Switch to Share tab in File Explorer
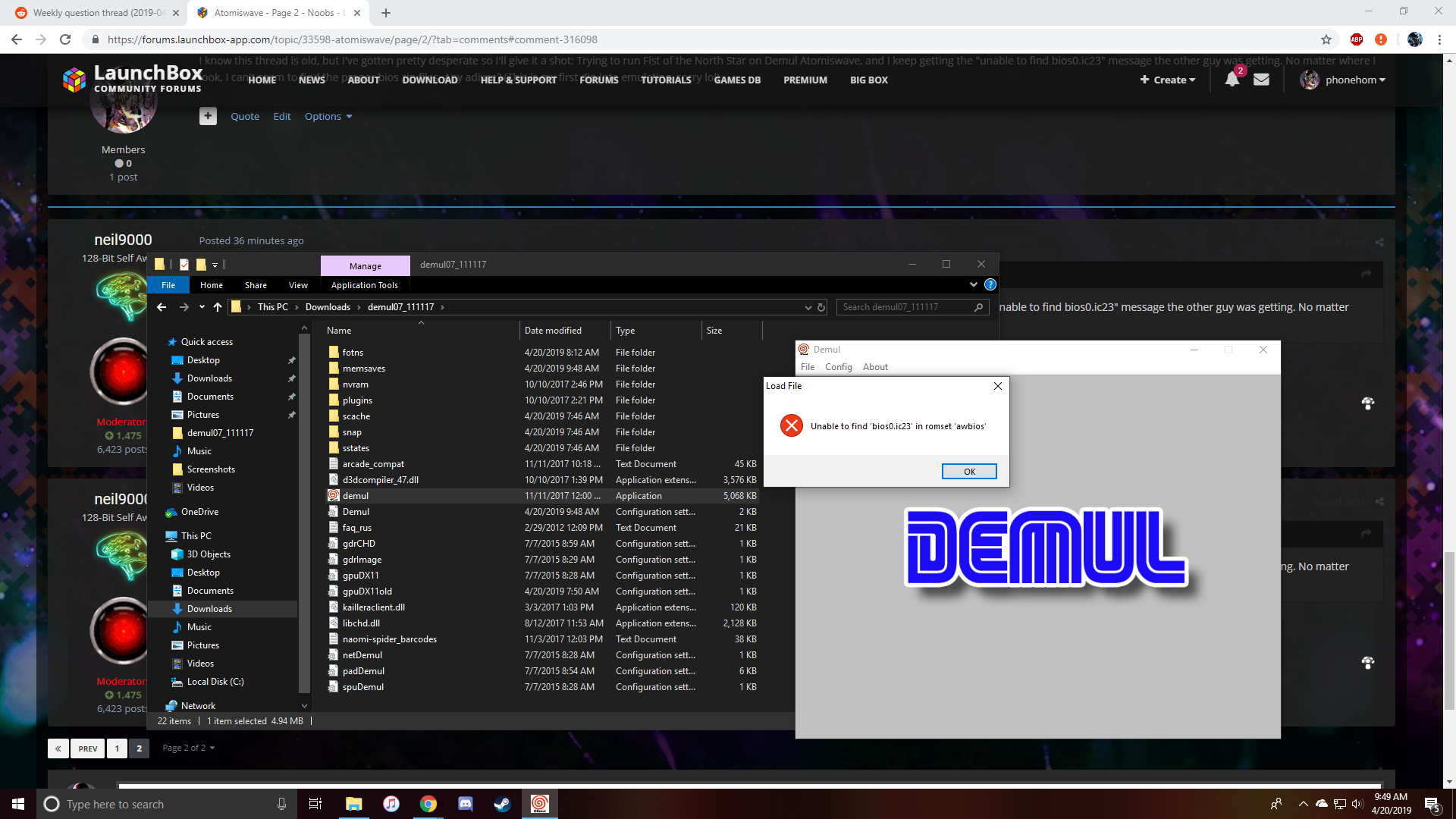Viewport: 1456px width, 819px height. [x=256, y=285]
